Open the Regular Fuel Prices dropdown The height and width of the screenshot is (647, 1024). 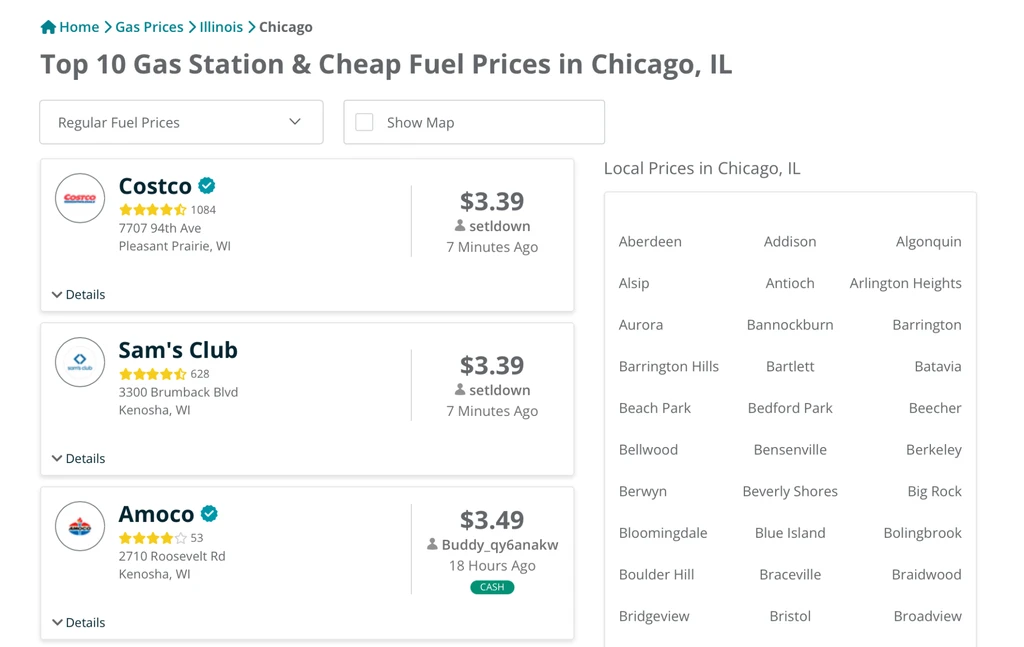[x=182, y=122]
